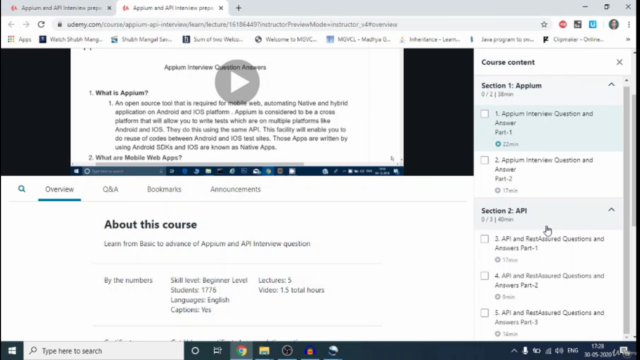Click the Type here to search box

[x=104, y=351]
